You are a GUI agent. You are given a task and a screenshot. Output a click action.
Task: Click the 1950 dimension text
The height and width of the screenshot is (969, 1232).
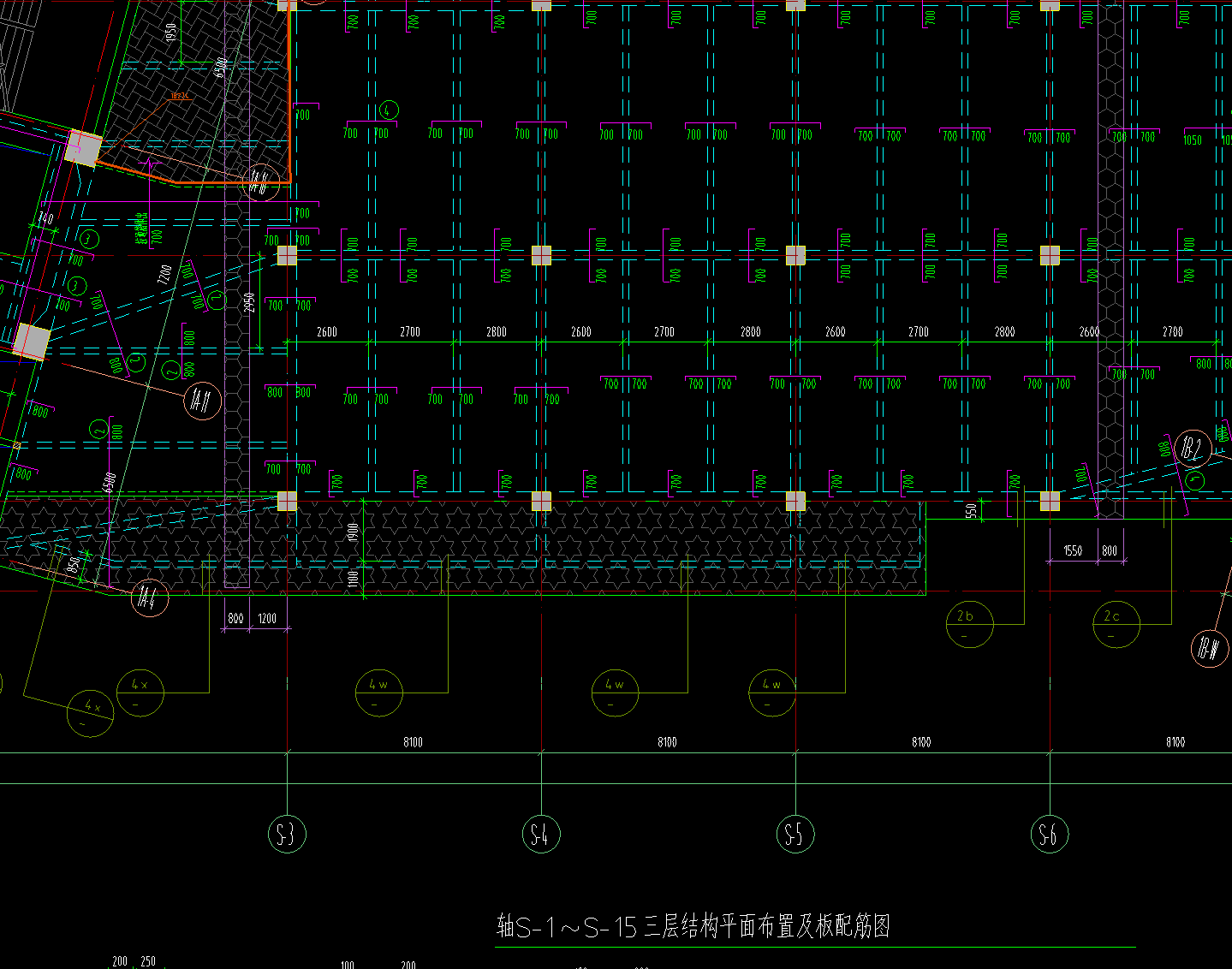[170, 34]
